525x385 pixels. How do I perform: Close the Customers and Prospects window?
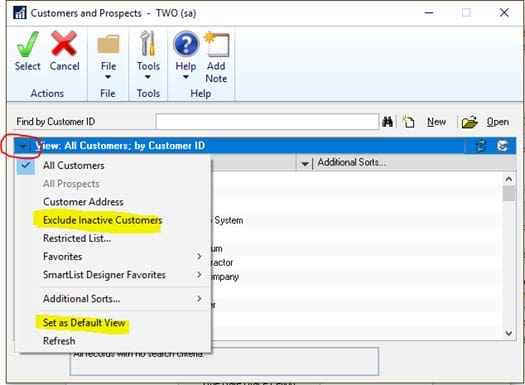504,13
